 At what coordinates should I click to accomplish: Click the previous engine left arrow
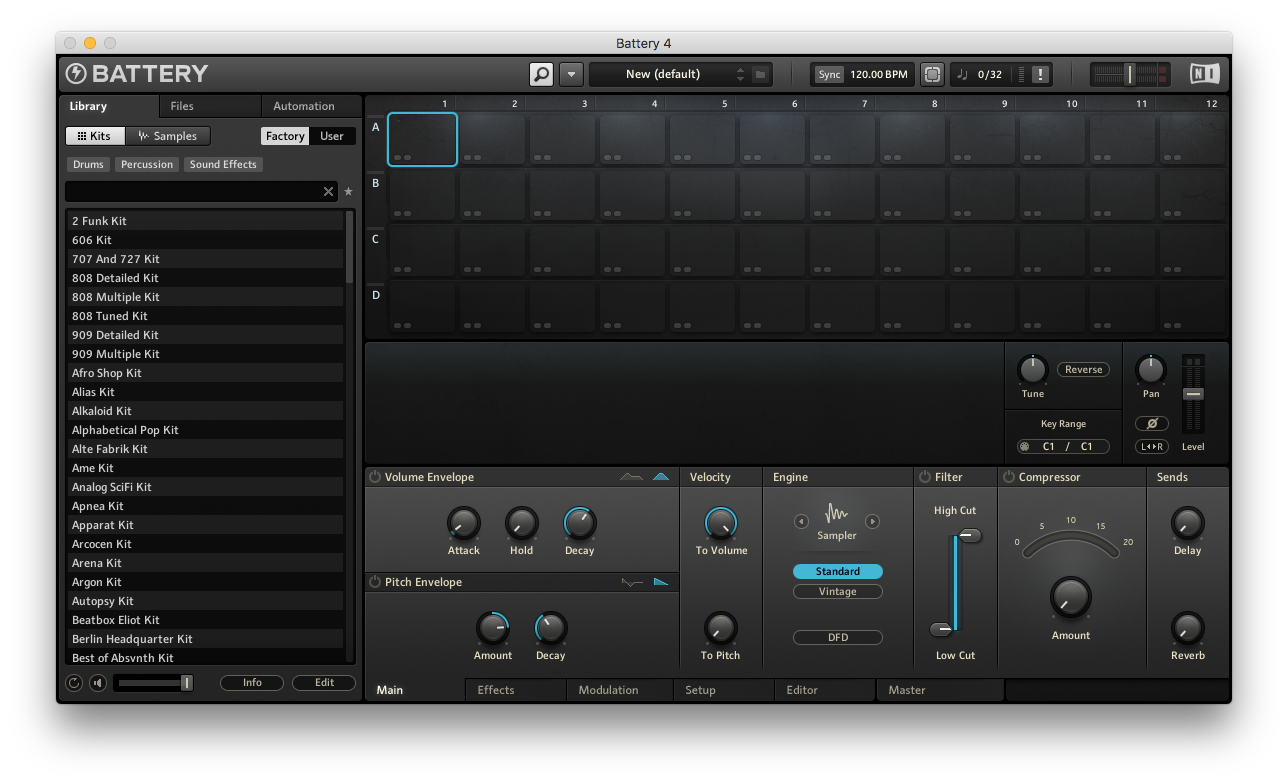801,521
